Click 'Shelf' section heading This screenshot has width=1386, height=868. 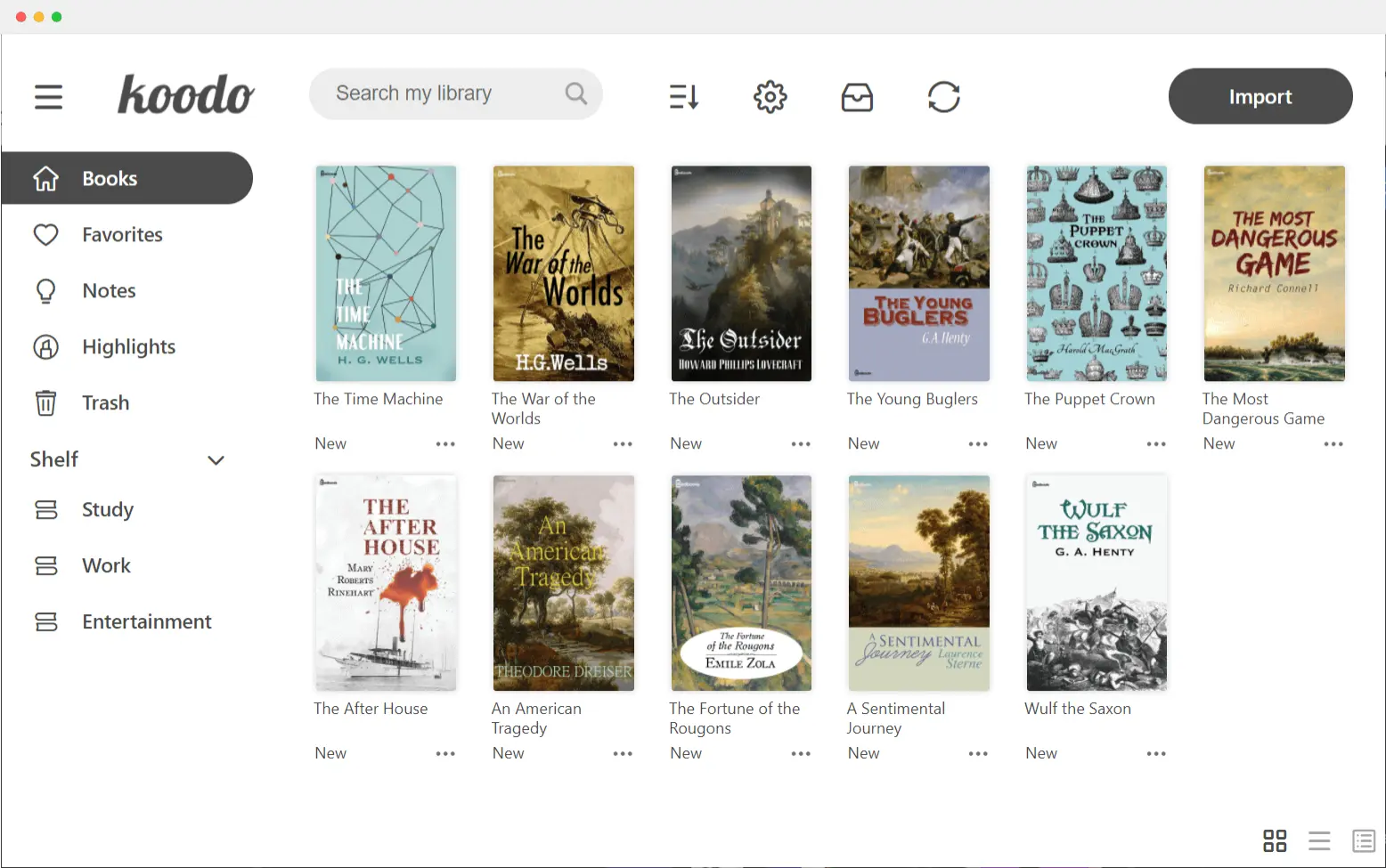[x=54, y=459]
